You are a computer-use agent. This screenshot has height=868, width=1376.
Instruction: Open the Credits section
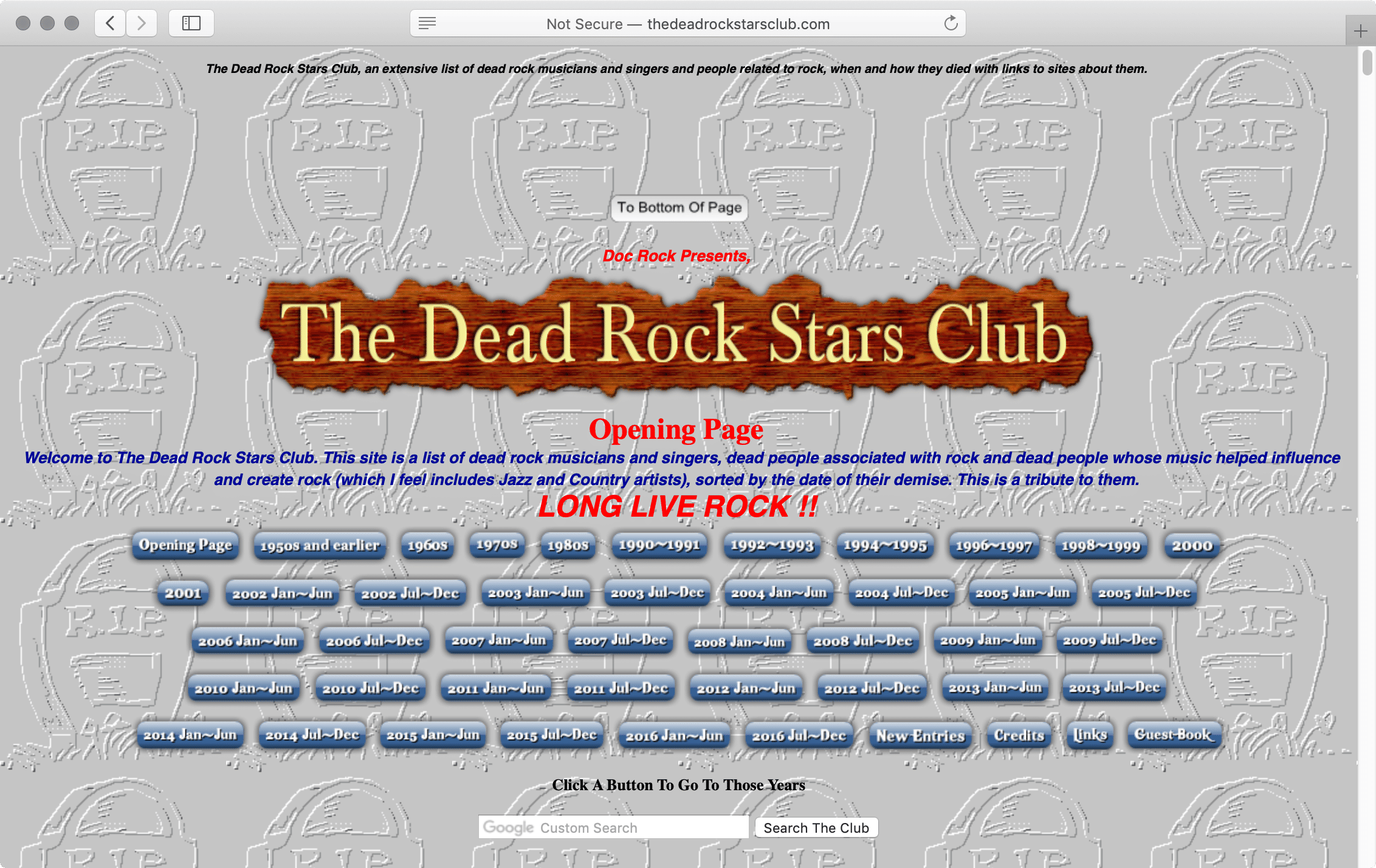[x=1018, y=735]
